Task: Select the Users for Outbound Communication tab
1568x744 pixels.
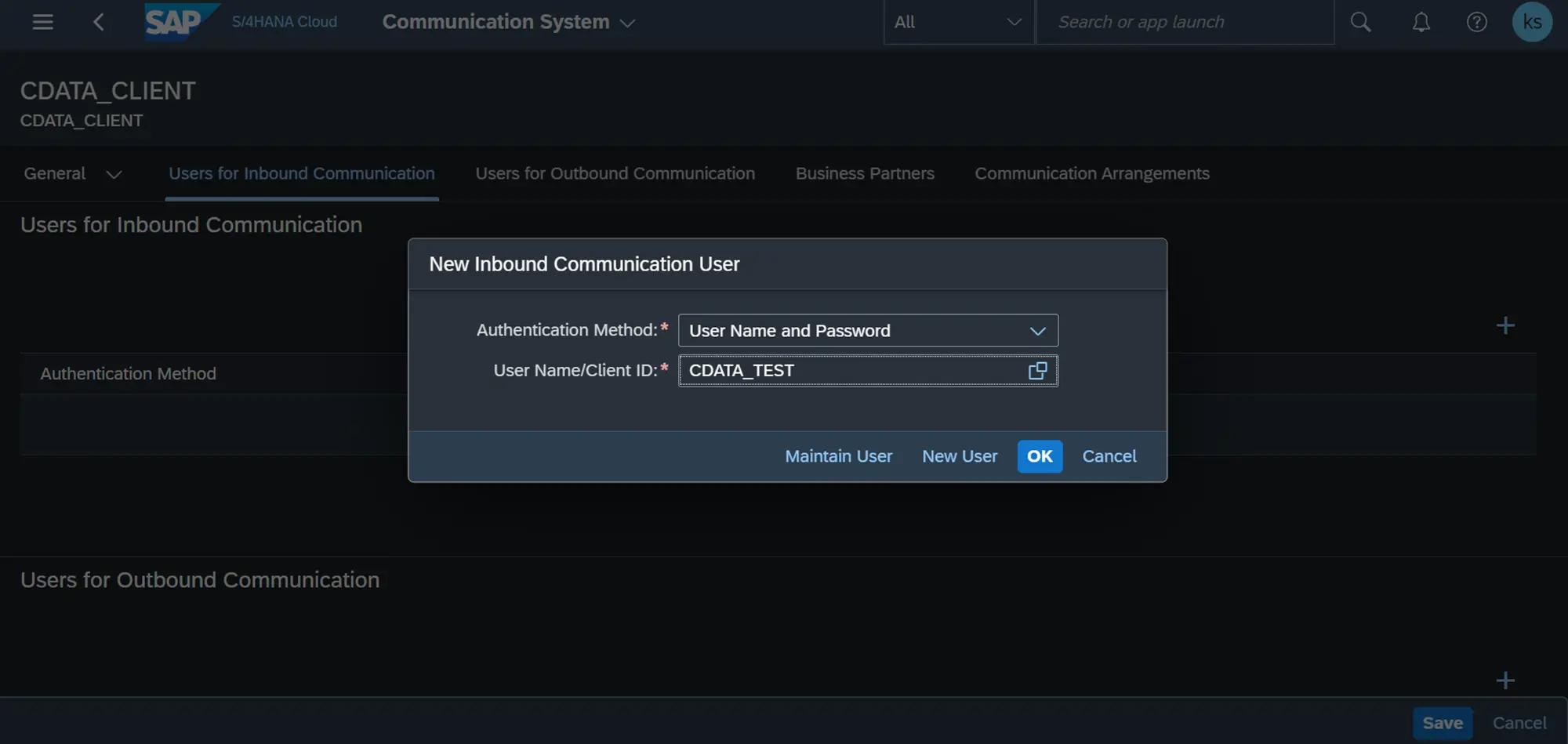Action: (615, 173)
